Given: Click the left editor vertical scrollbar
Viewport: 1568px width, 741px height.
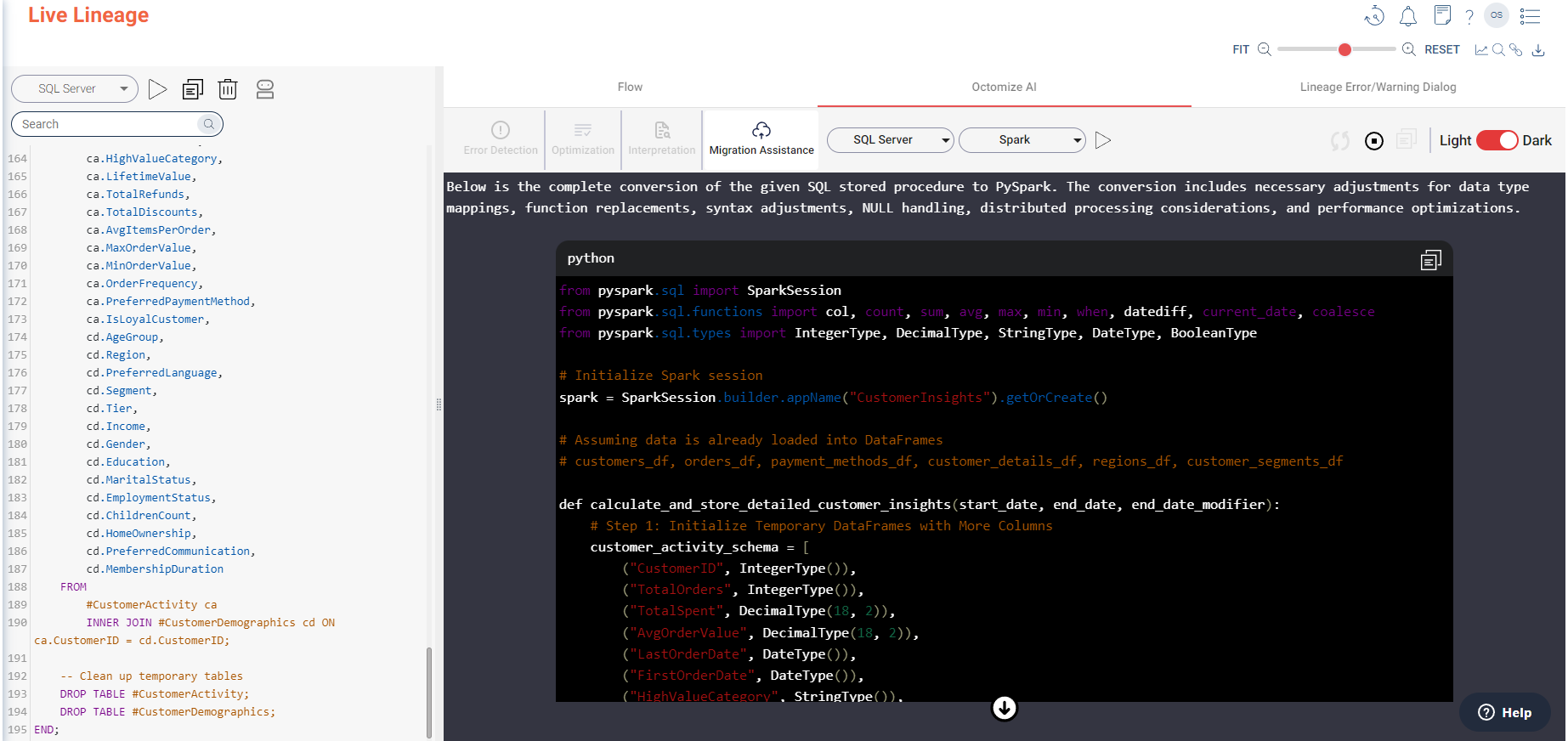Looking at the screenshot, I should click(429, 692).
